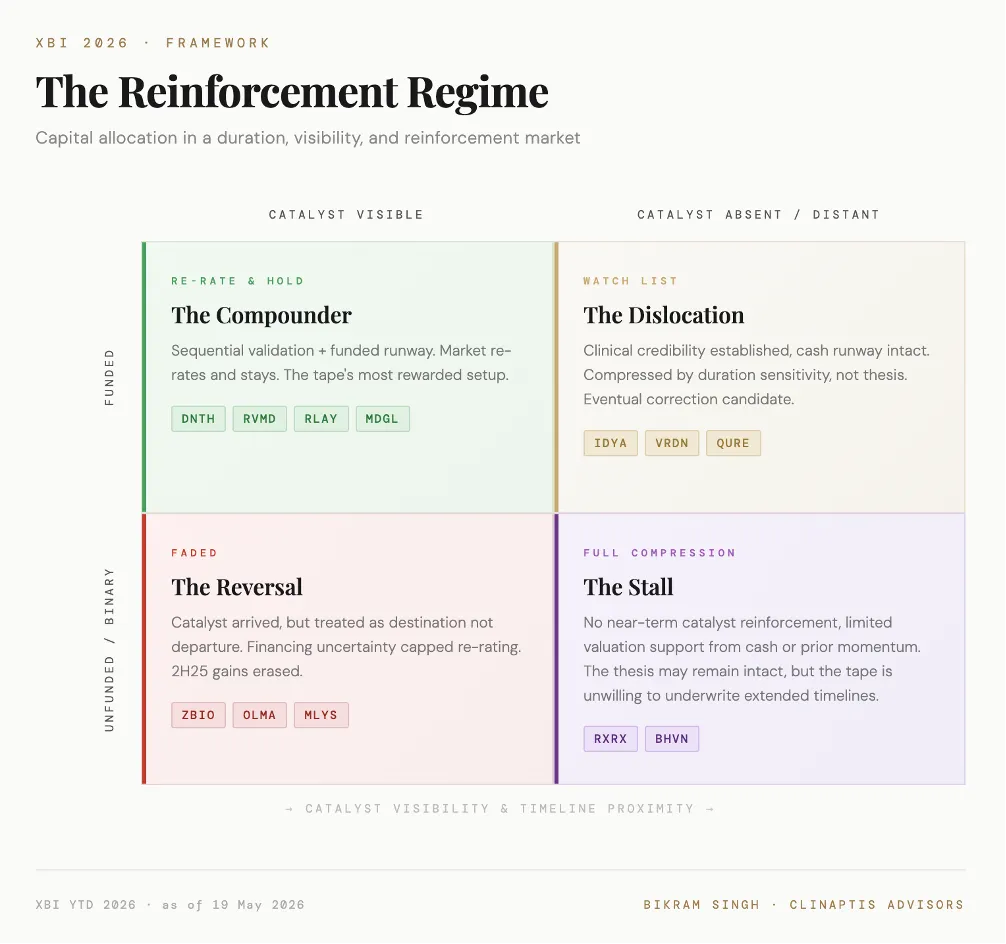The image size is (1006, 944).
Task: Select the Catalyst Visible column header
Action: [346, 215]
